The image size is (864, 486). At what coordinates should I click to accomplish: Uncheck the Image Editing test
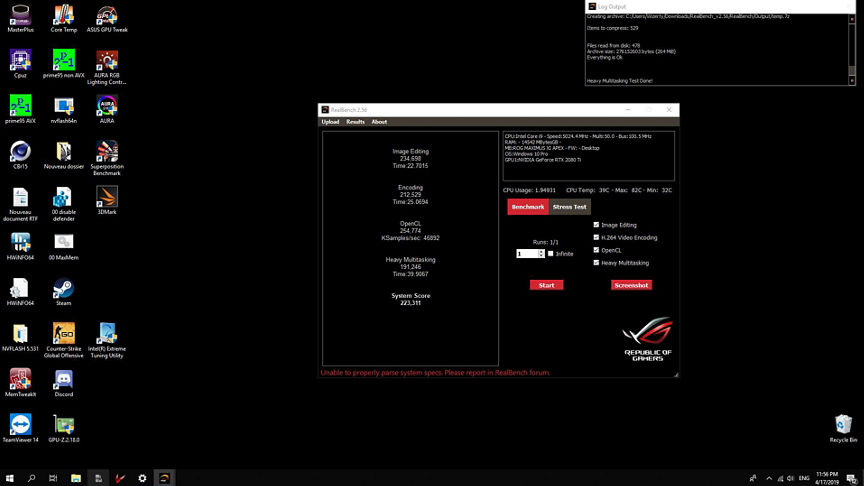(597, 225)
